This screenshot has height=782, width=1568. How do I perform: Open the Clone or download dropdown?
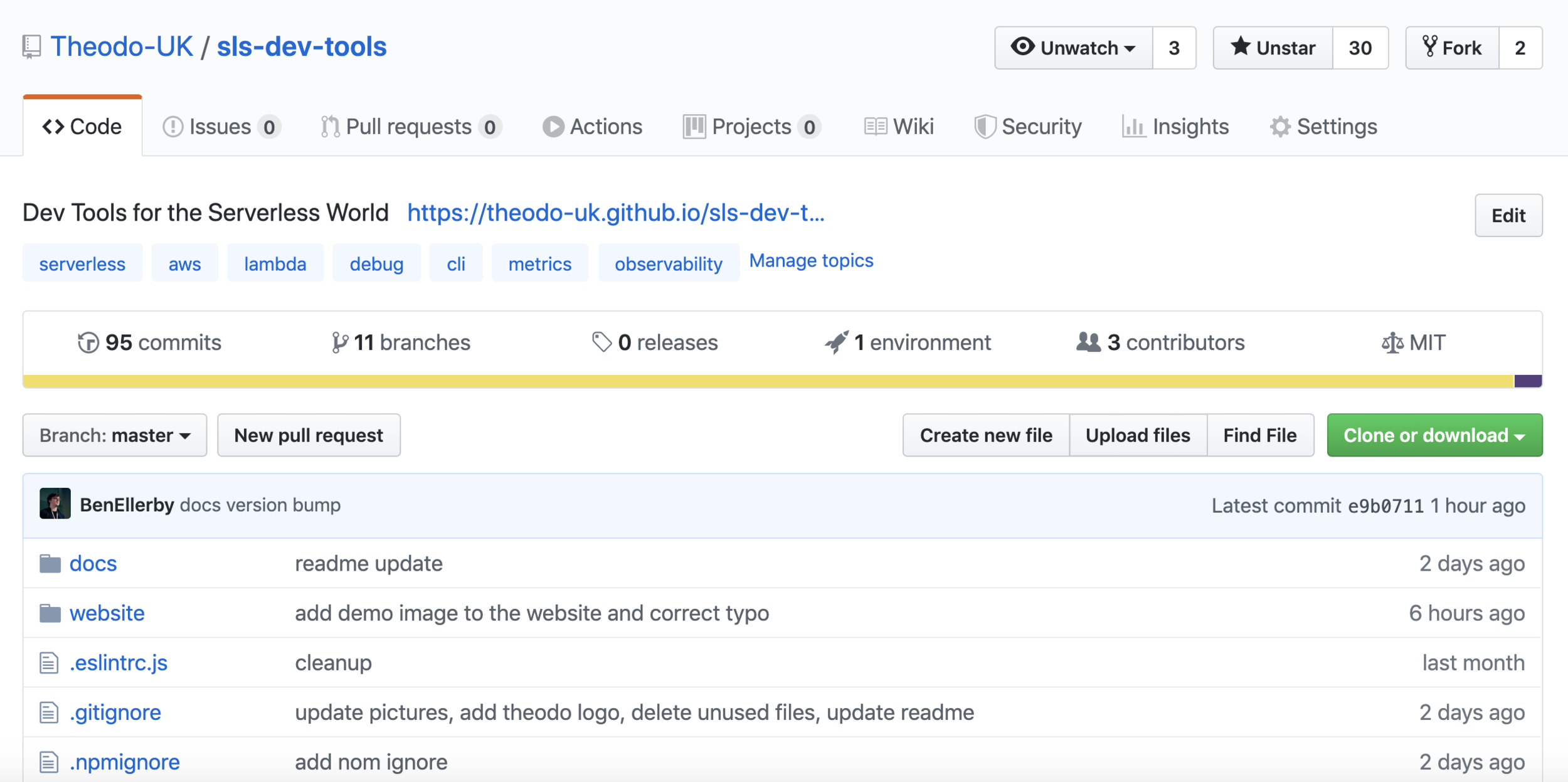pos(1434,435)
